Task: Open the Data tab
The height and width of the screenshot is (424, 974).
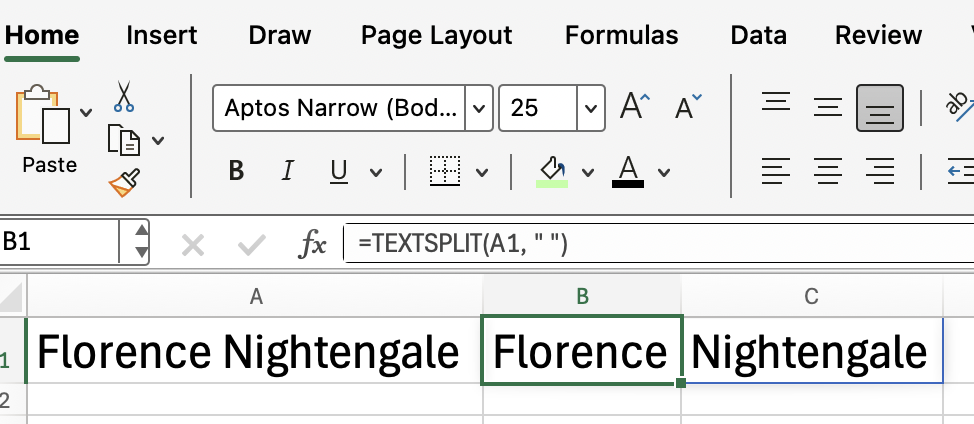Action: point(758,35)
